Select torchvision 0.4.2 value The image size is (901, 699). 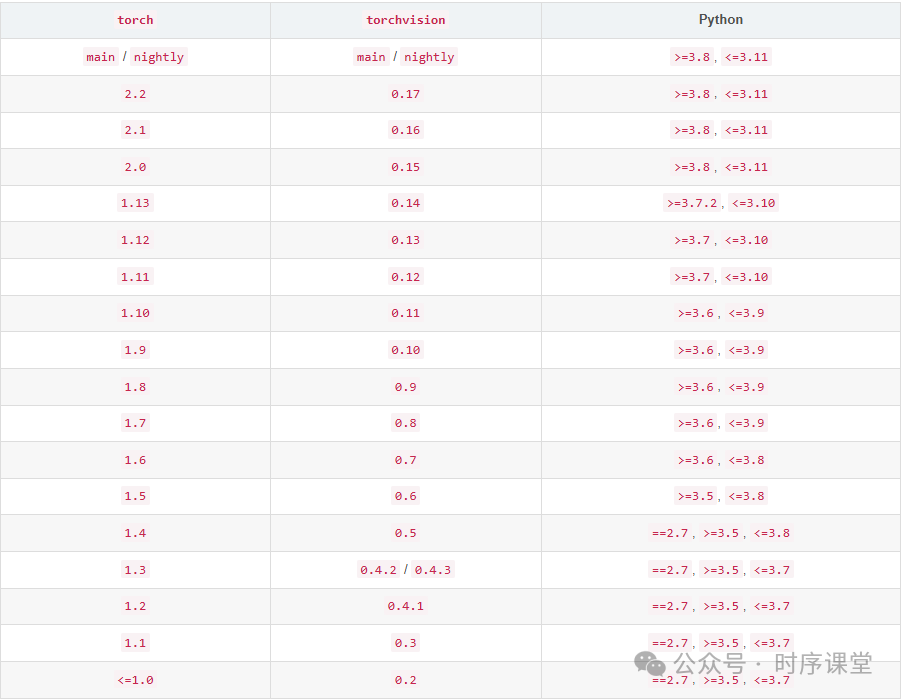[x=379, y=570]
